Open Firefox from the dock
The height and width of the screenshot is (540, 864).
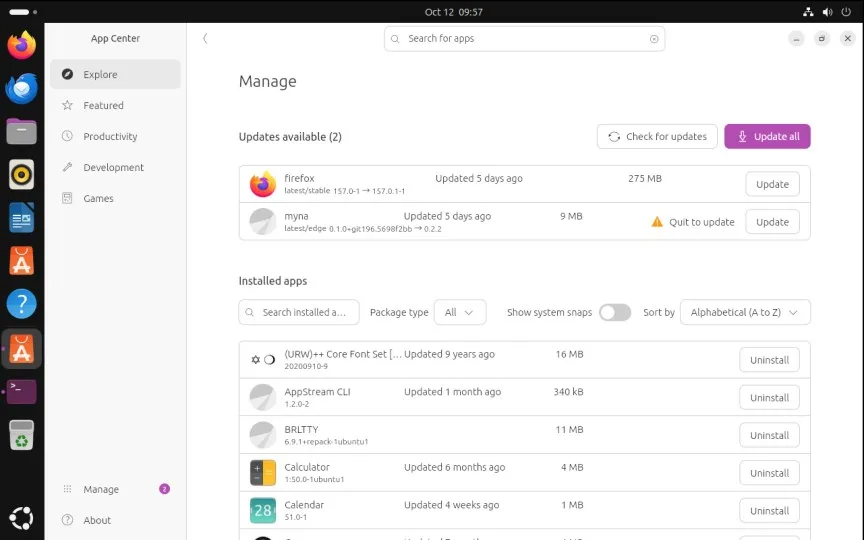point(21,45)
